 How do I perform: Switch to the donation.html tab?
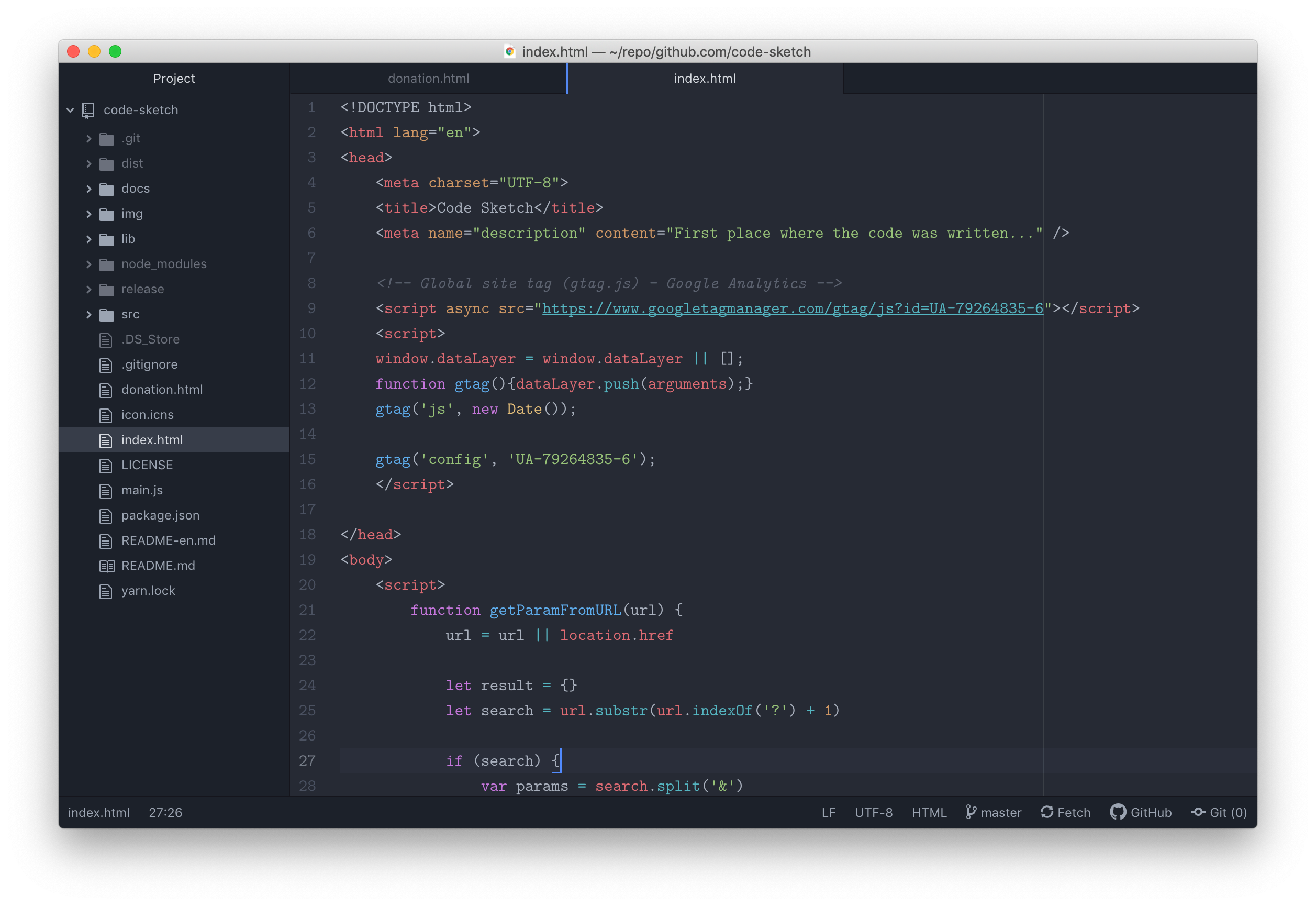[428, 79]
